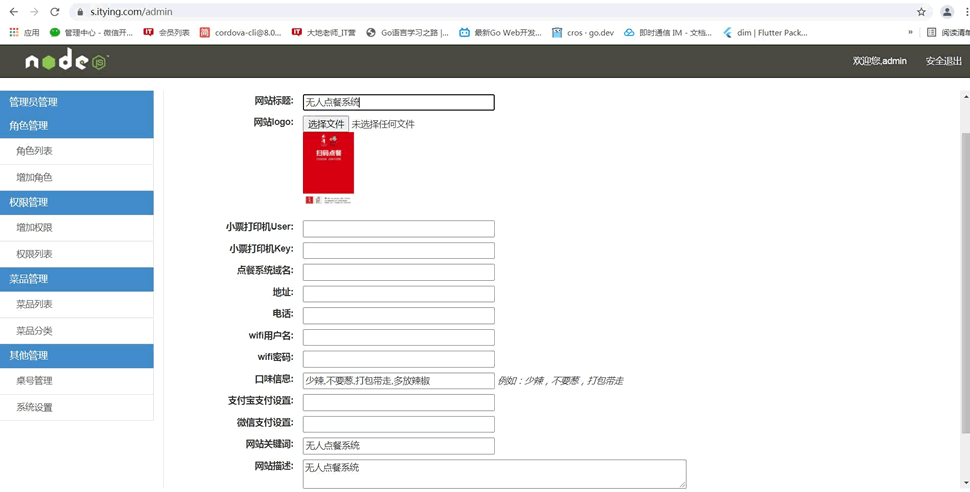Open the 大地老师_IT营 bookmark
Image resolution: width=970 pixels, height=492 pixels.
(x=324, y=33)
